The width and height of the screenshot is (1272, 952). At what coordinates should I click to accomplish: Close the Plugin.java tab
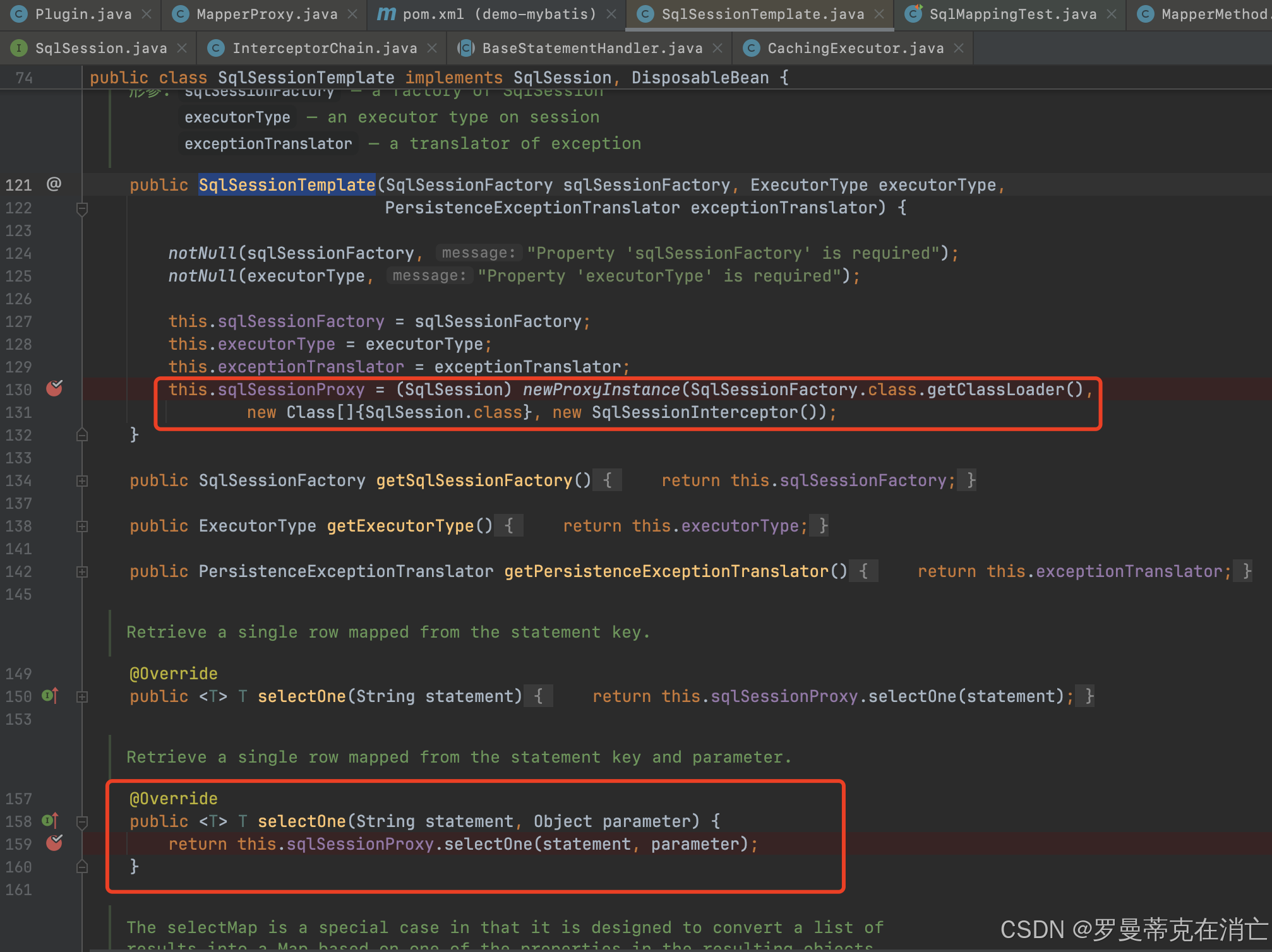coord(147,14)
